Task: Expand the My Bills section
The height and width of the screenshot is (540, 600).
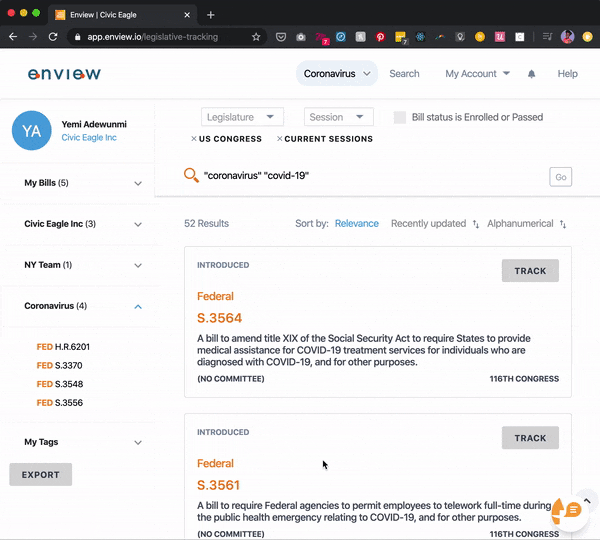Action: [x=138, y=184]
